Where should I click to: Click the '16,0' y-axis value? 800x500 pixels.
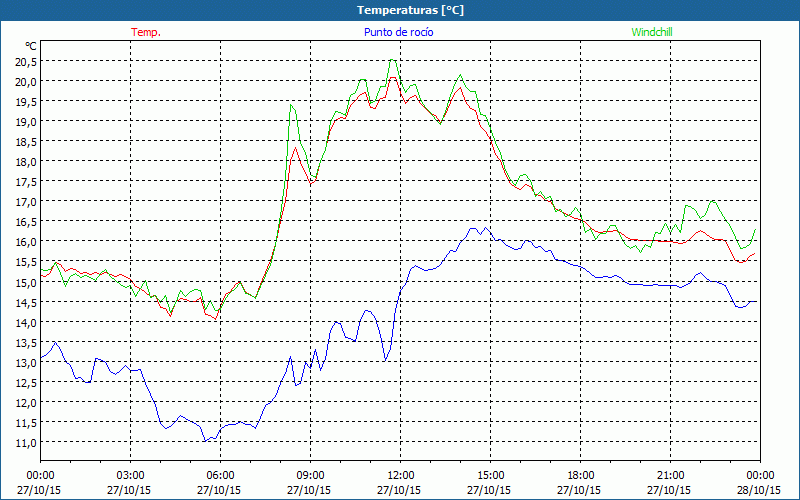(26, 242)
